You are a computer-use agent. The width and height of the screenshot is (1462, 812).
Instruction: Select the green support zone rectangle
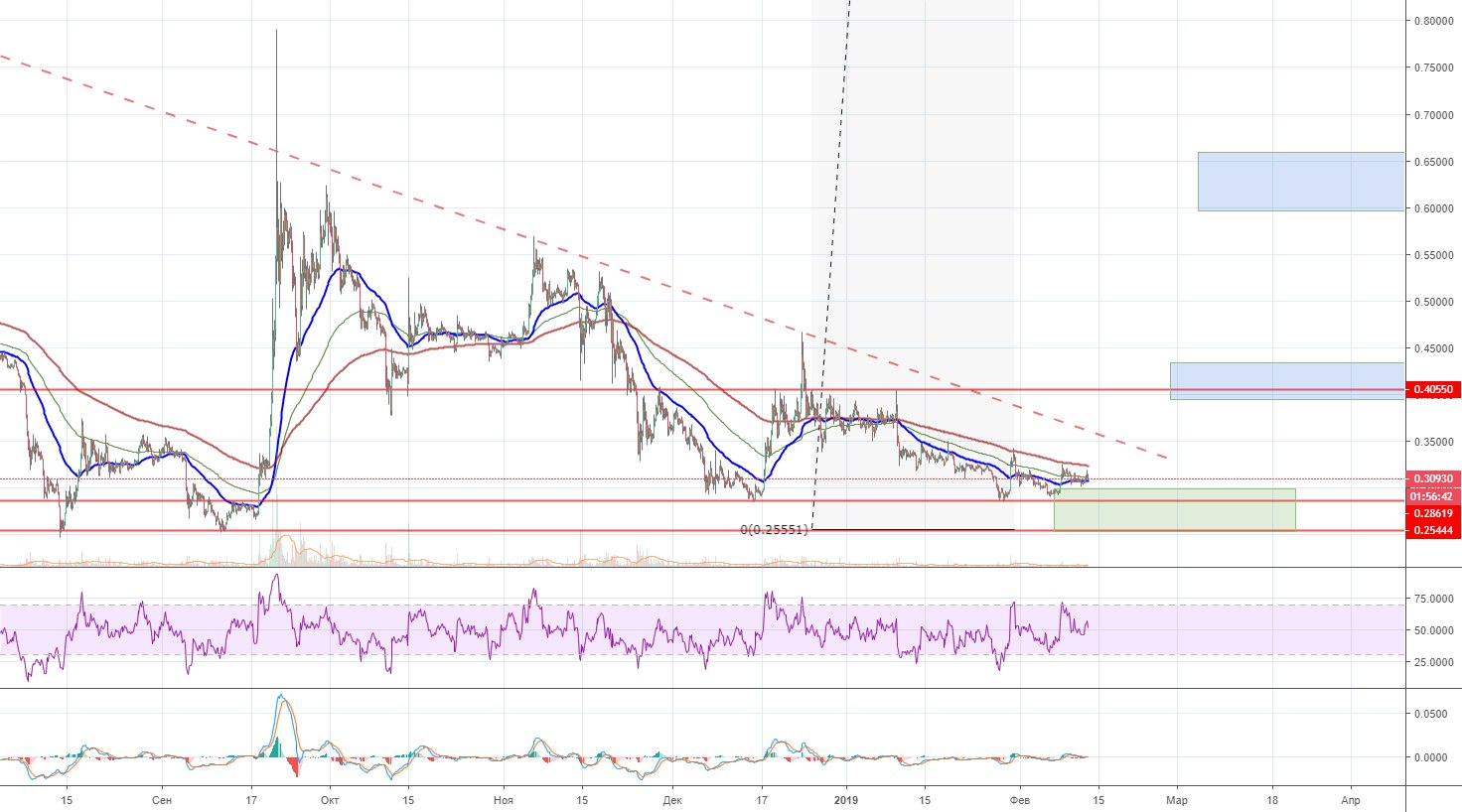(1175, 509)
